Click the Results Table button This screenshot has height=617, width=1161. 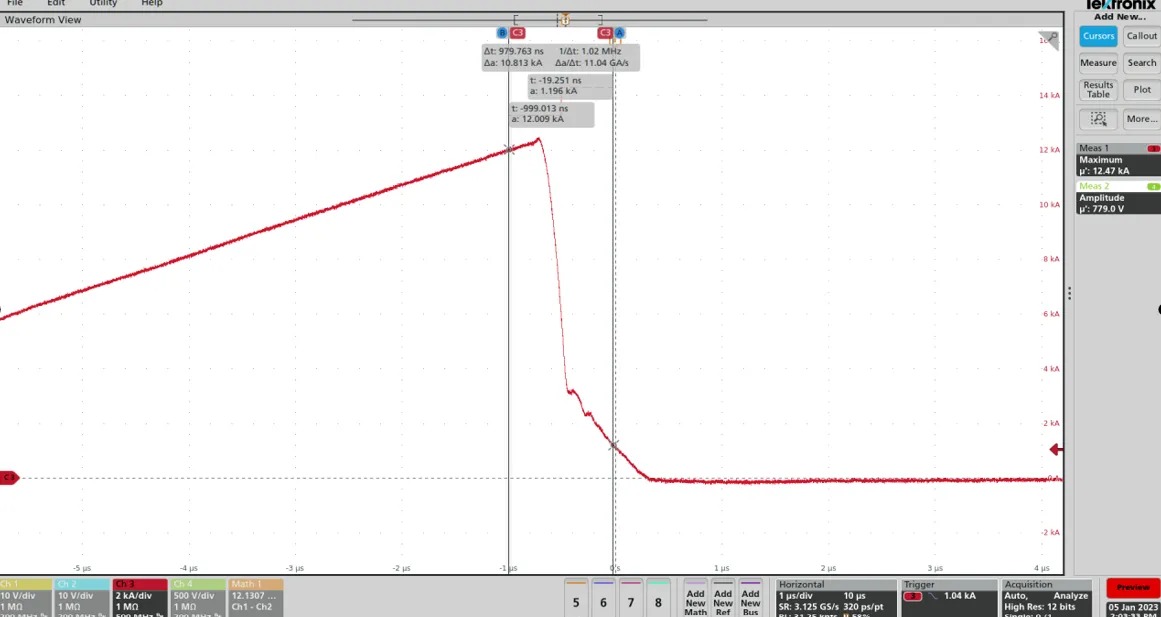click(x=1098, y=90)
